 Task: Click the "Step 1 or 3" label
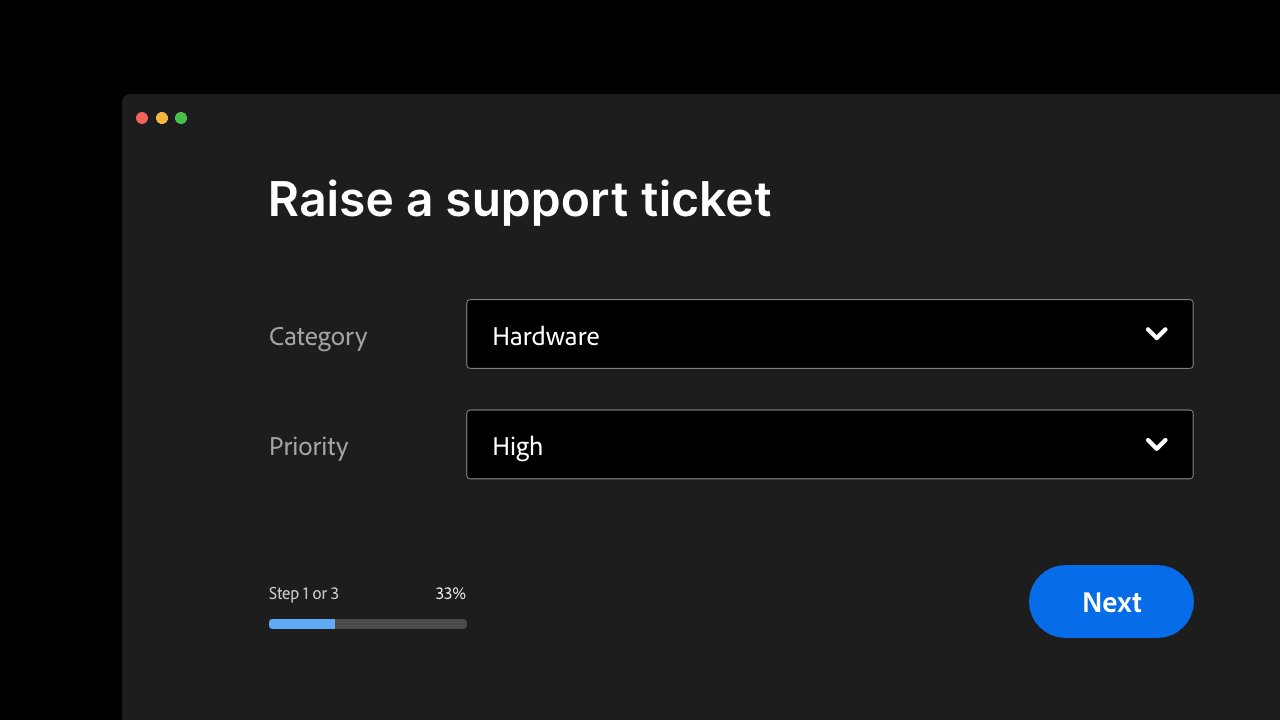[x=304, y=594]
